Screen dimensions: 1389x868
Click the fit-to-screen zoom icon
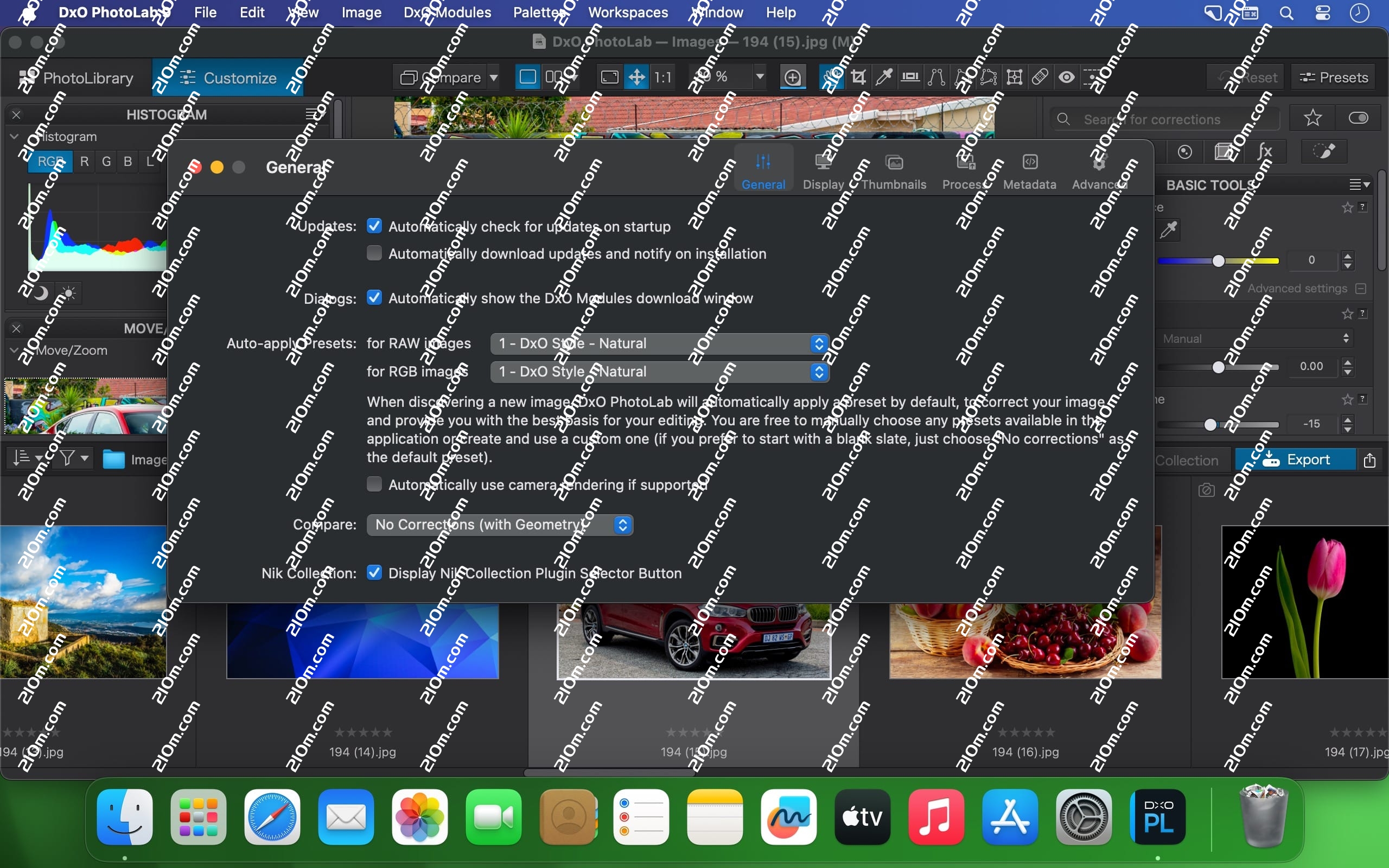point(609,77)
